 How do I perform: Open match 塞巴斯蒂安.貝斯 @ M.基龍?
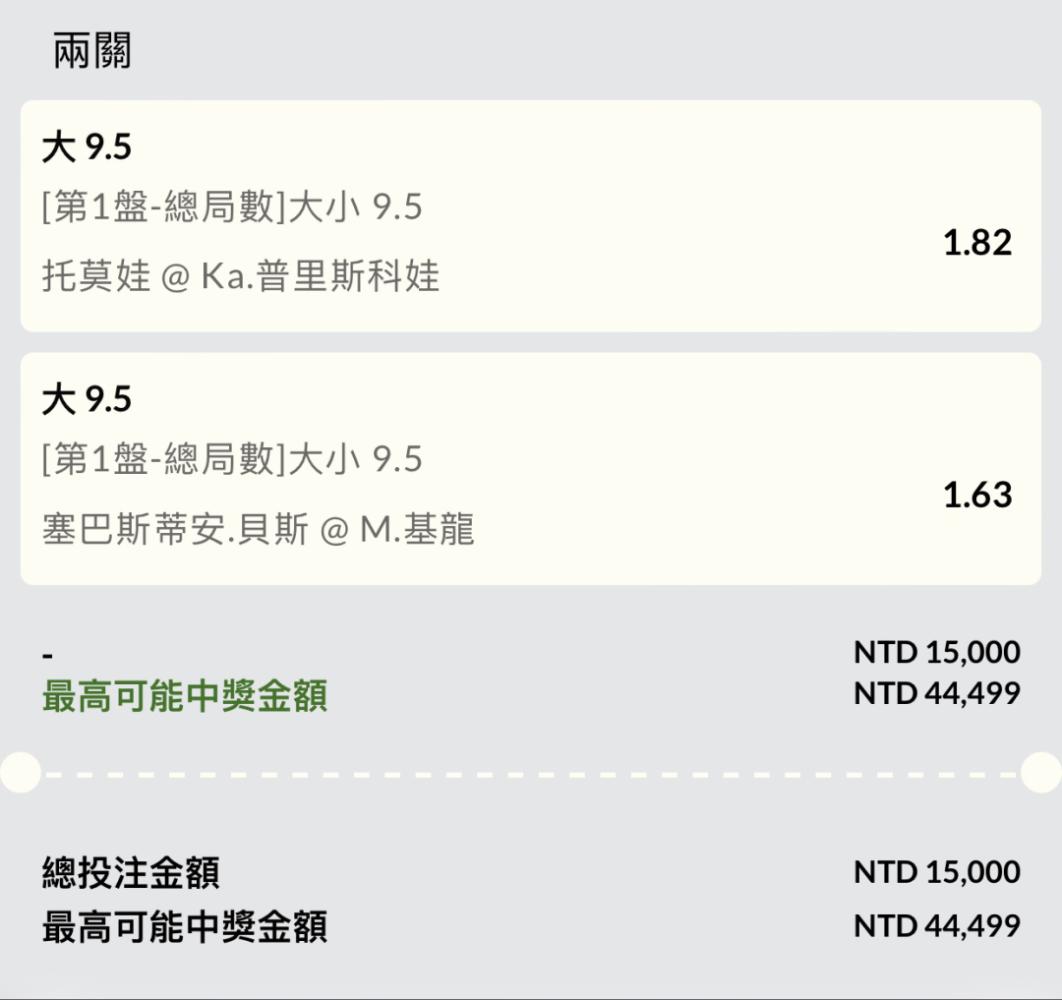(258, 529)
